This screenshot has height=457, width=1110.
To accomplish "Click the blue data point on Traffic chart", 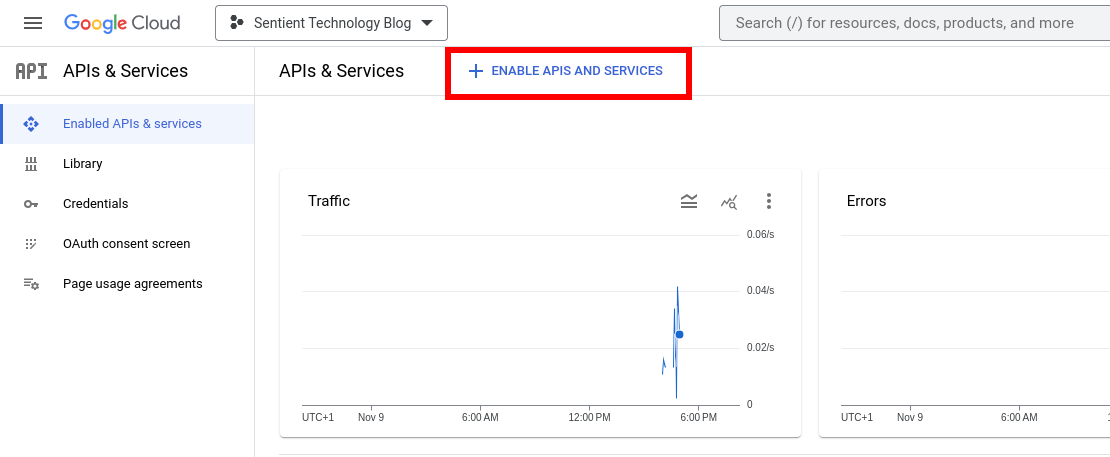I will 680,334.
